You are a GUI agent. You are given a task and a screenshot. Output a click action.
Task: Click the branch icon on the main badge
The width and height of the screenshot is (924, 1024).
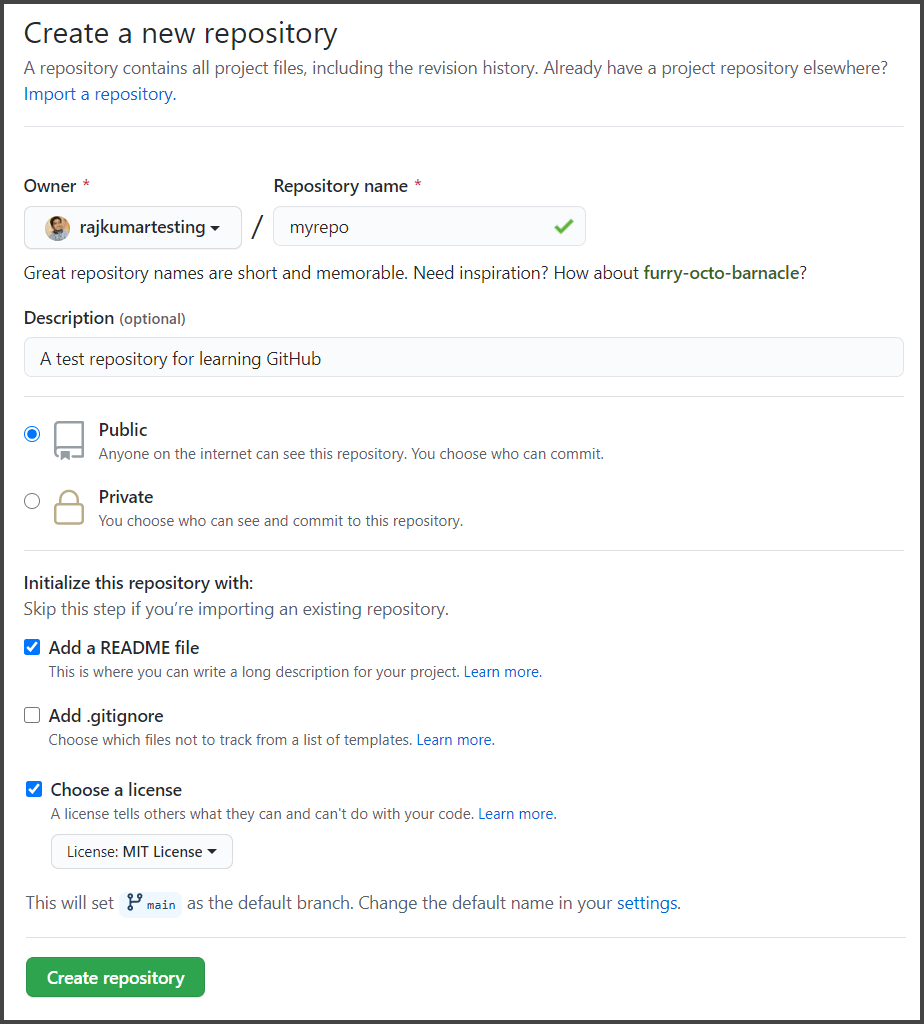click(x=134, y=903)
